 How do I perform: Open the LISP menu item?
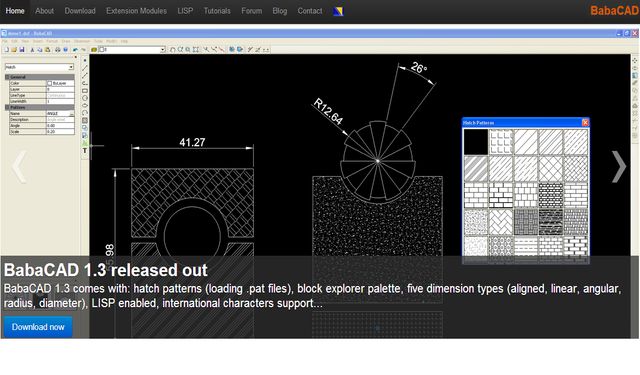coord(185,11)
